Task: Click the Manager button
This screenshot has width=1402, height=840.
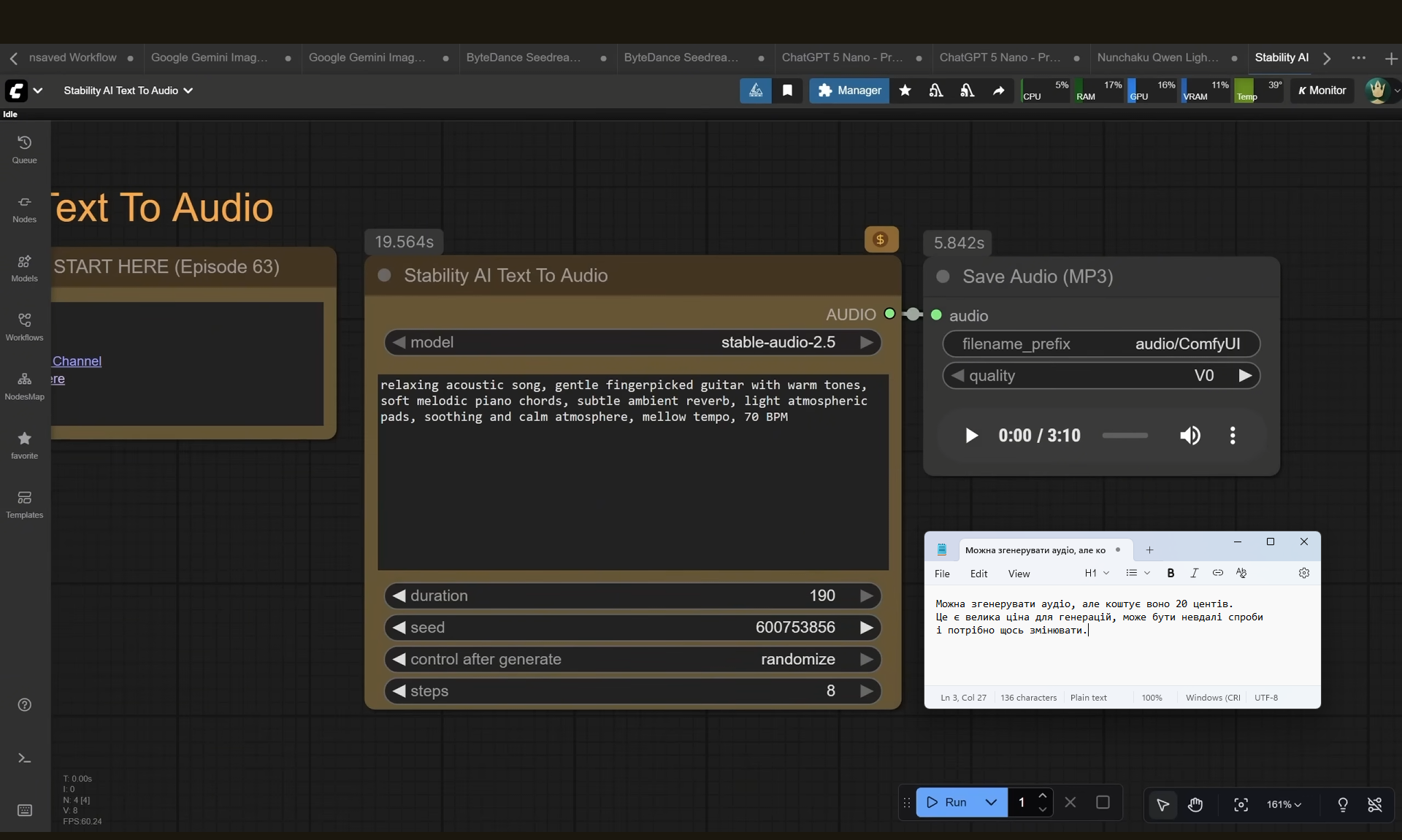Action: coord(849,90)
